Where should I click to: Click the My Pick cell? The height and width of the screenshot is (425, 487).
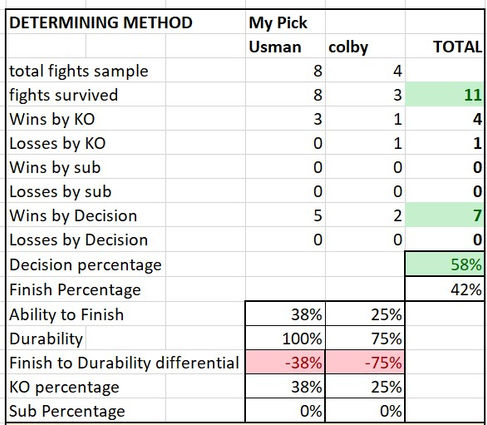pos(285,22)
